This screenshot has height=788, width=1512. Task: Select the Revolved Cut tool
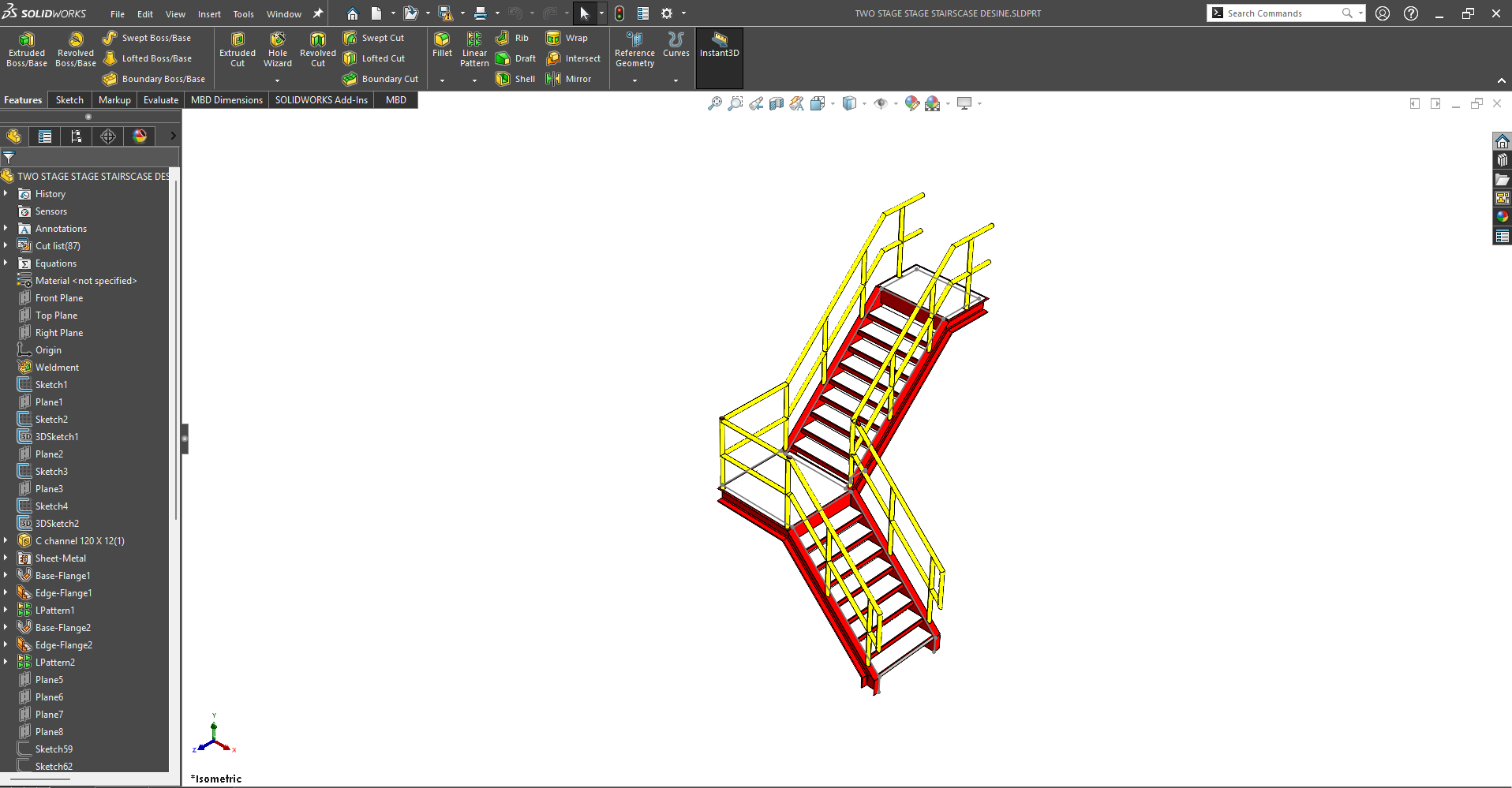tap(318, 50)
